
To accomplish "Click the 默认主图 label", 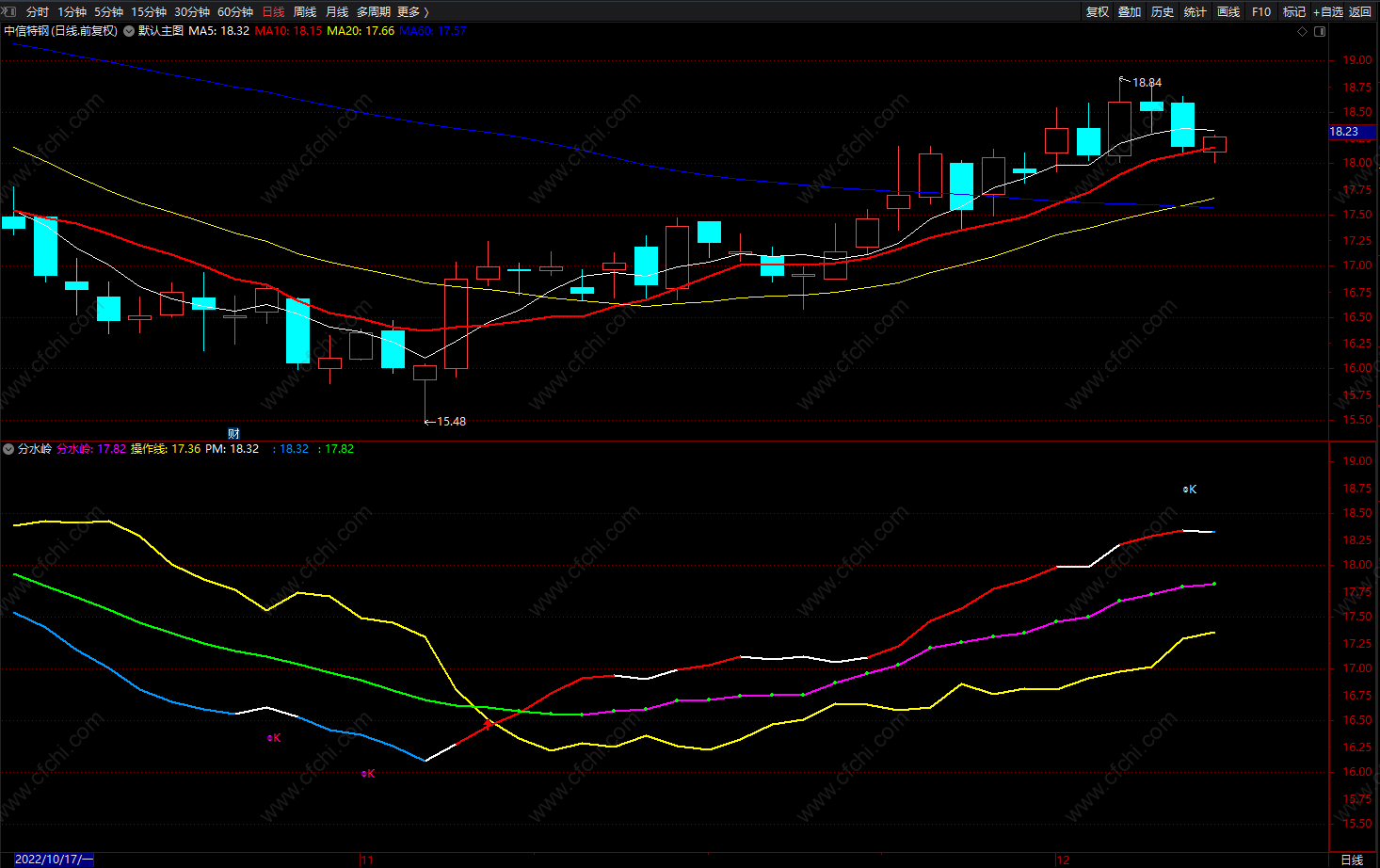I will (161, 31).
